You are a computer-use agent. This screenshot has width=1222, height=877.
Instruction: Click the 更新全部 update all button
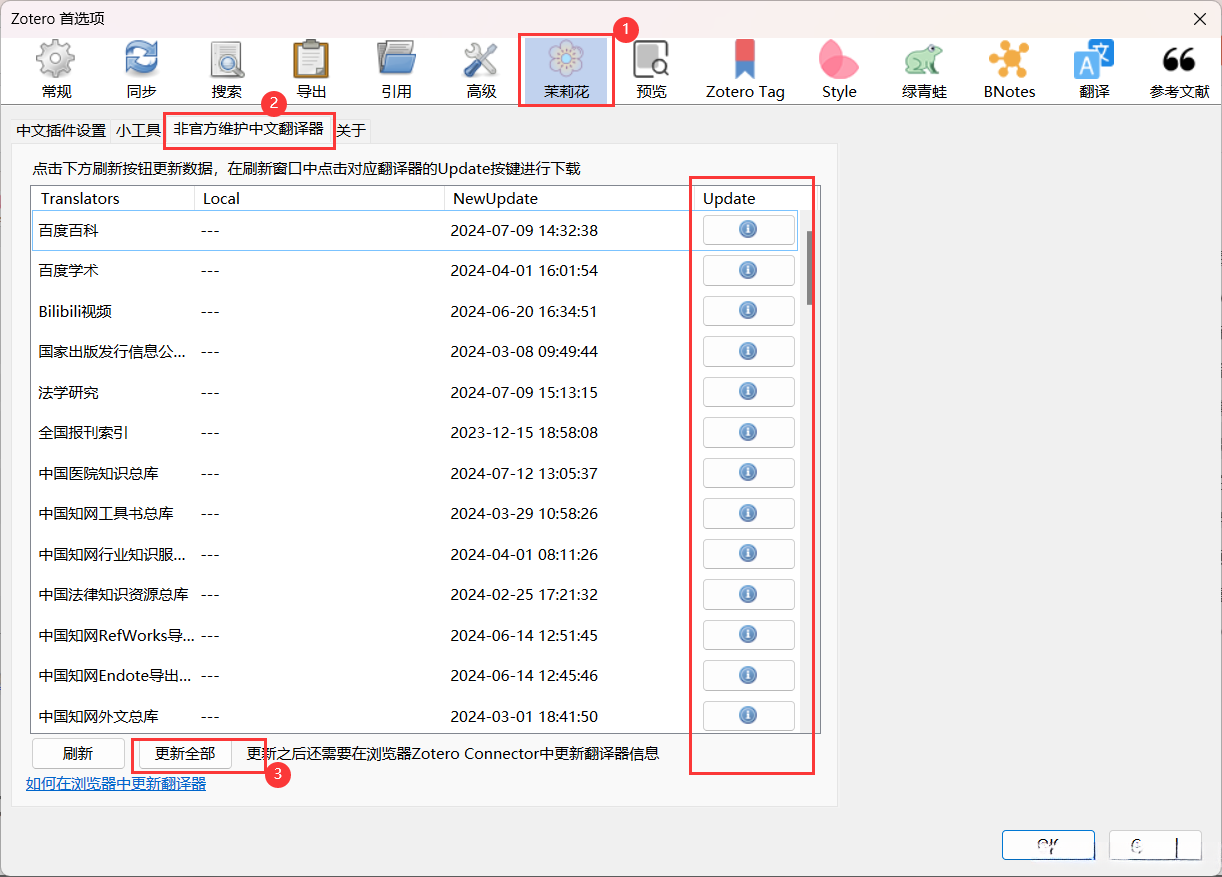[185, 754]
